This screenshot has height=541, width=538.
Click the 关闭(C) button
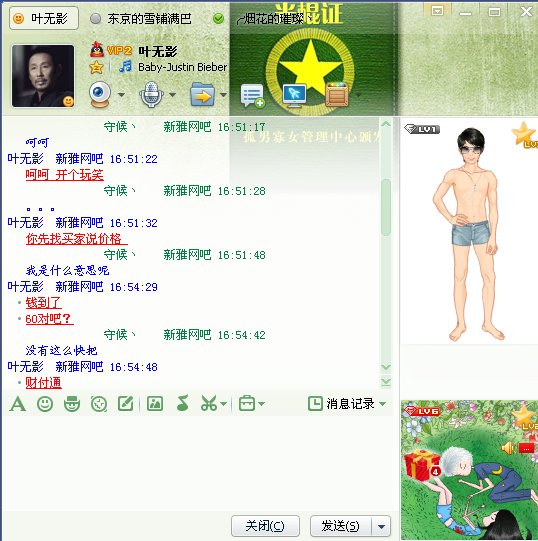(265, 526)
